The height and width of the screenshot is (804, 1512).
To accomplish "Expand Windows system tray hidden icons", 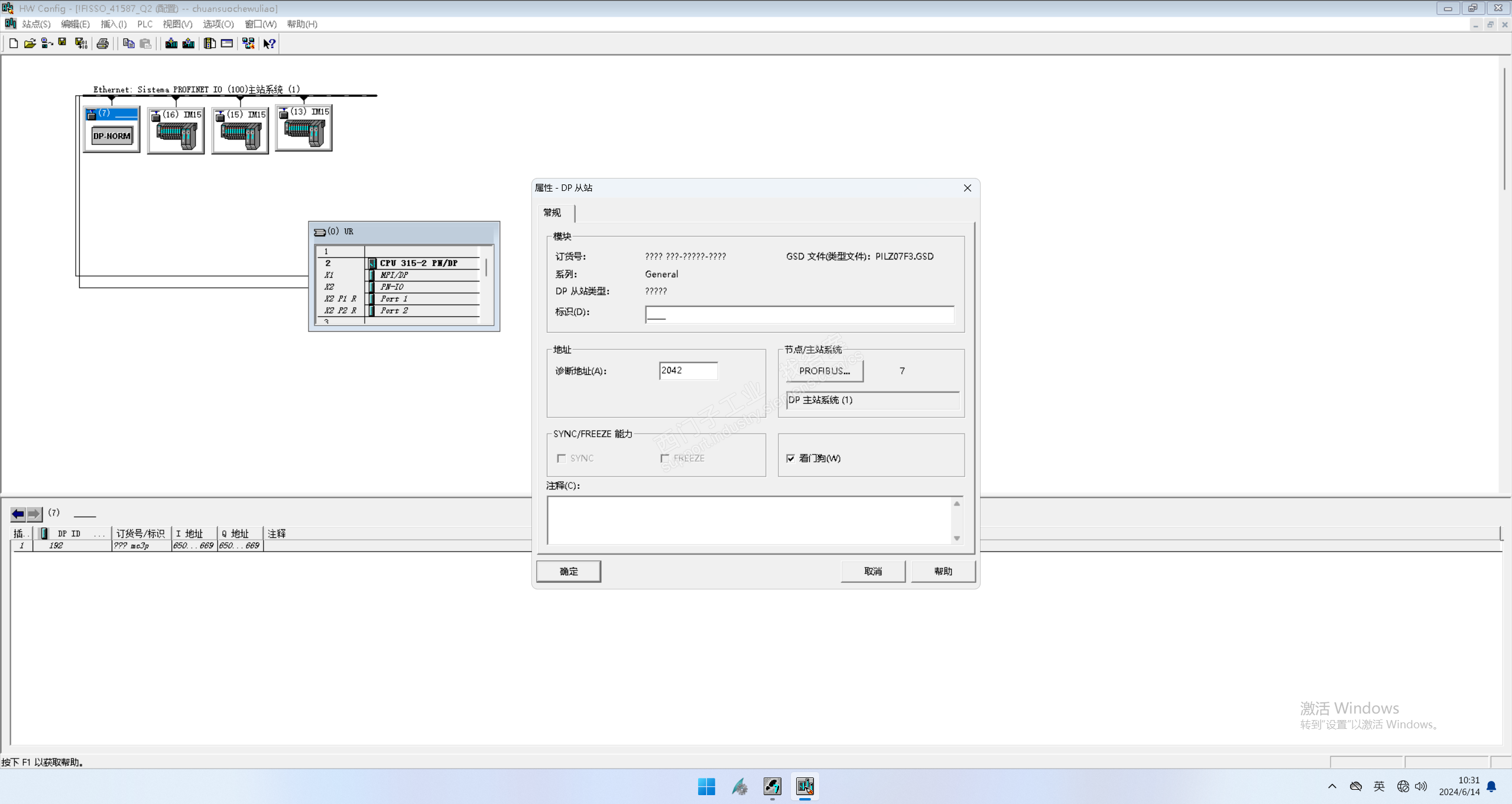I will point(1332,786).
